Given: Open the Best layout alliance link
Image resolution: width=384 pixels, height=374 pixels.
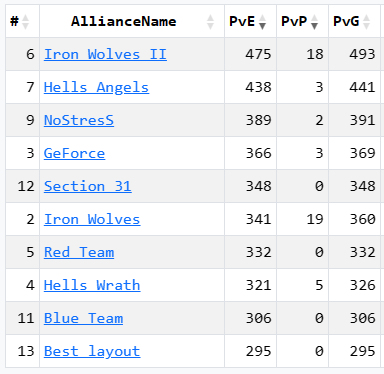Looking at the screenshot, I should click(x=92, y=351).
